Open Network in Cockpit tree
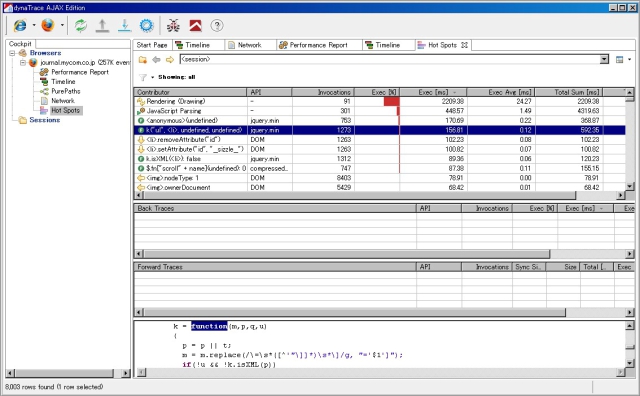Screen dimensions: 640x396 tap(63, 100)
